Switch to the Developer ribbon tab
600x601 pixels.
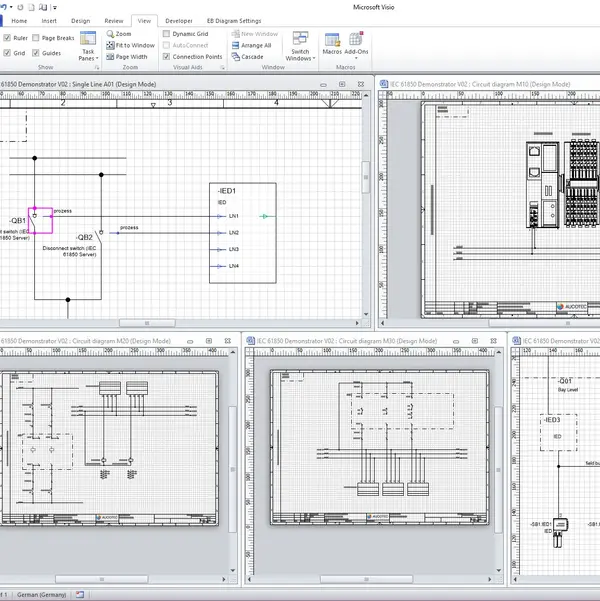click(179, 20)
